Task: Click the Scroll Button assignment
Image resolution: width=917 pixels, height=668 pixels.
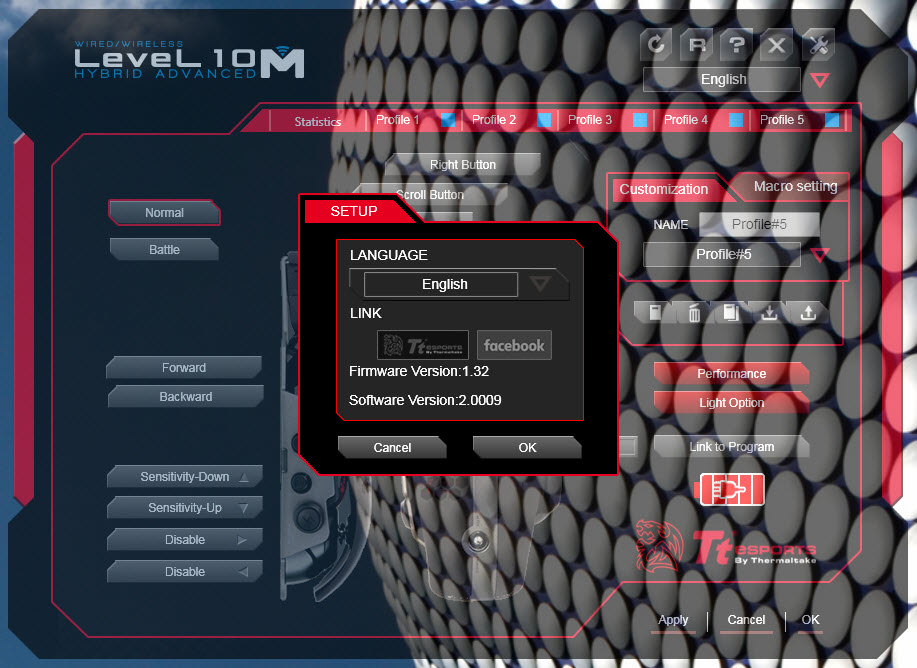Action: click(x=430, y=195)
